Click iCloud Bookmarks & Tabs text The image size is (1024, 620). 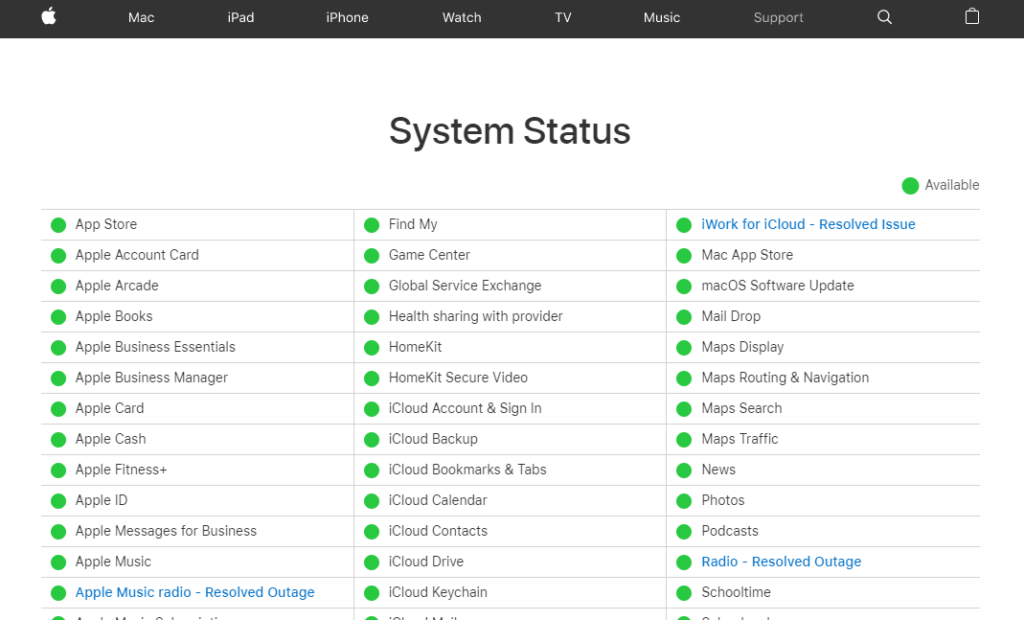point(468,470)
